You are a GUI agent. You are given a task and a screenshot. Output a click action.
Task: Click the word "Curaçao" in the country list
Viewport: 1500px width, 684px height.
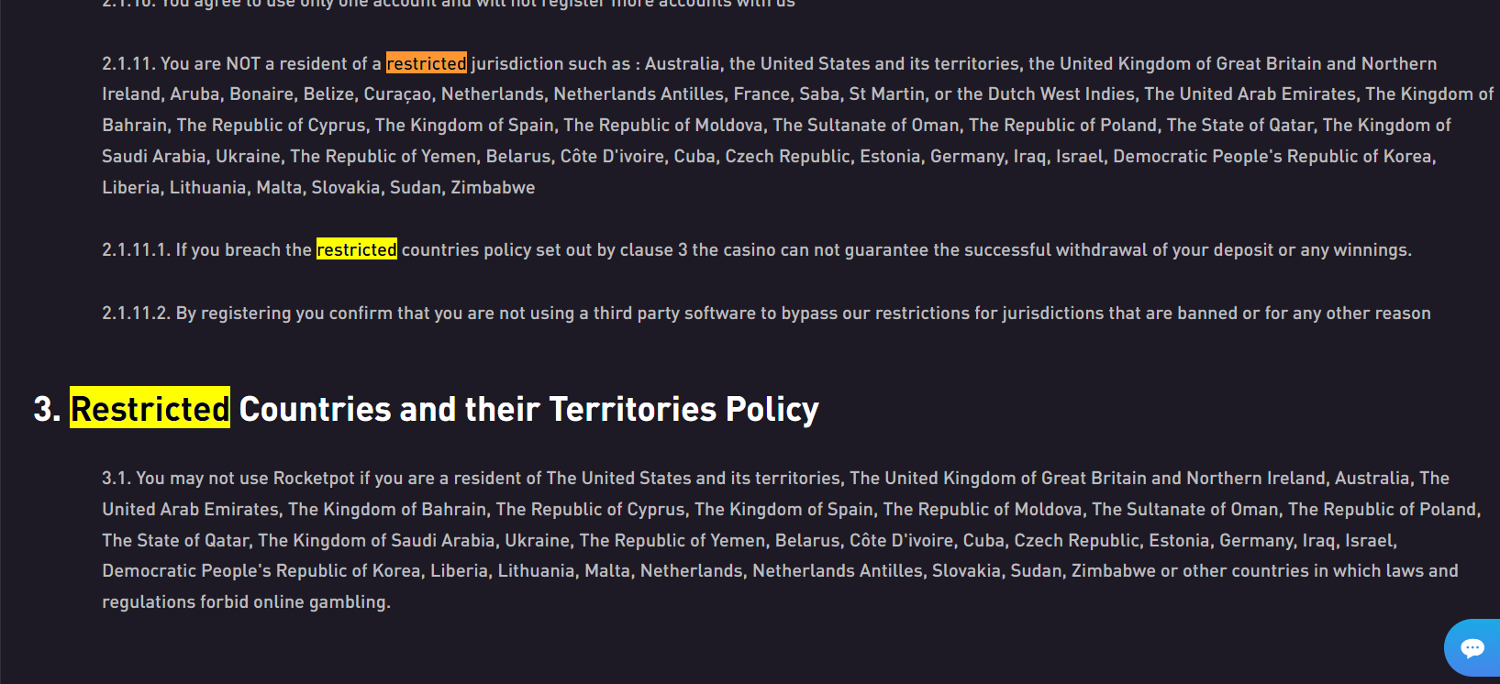[x=399, y=94]
